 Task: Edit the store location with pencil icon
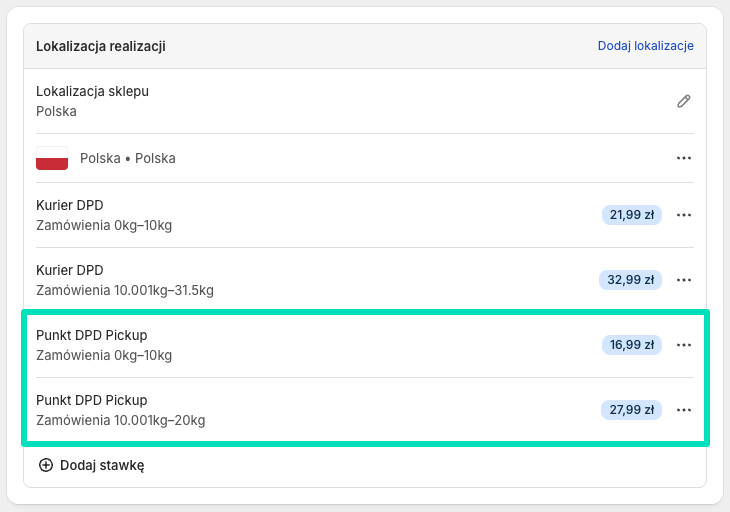[x=684, y=101]
